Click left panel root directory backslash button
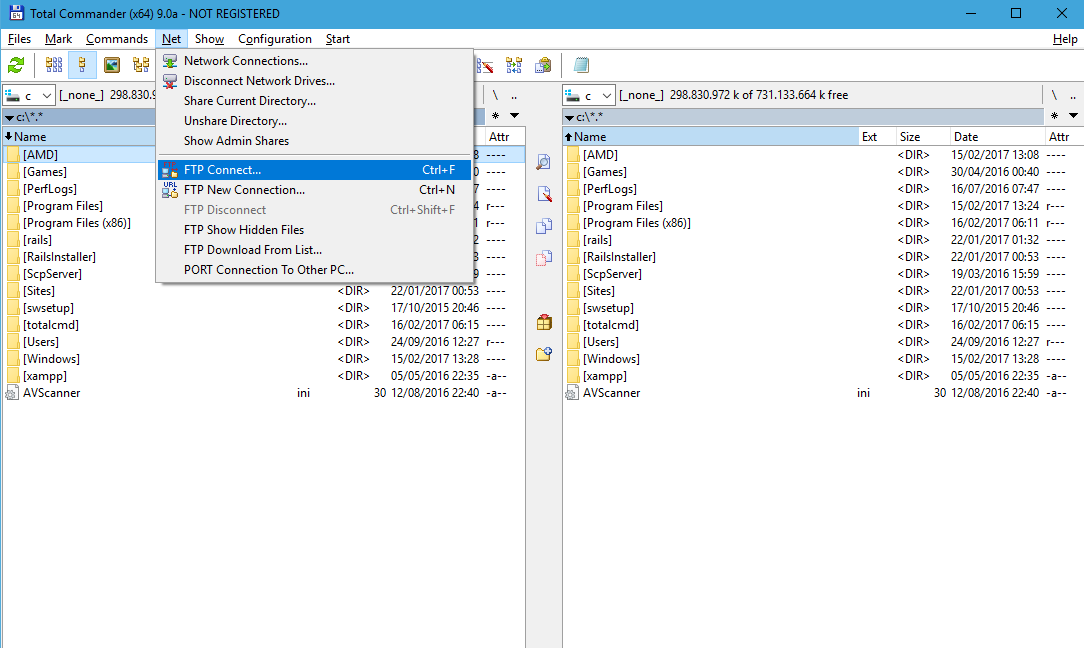Viewport: 1084px width, 648px height. (495, 95)
